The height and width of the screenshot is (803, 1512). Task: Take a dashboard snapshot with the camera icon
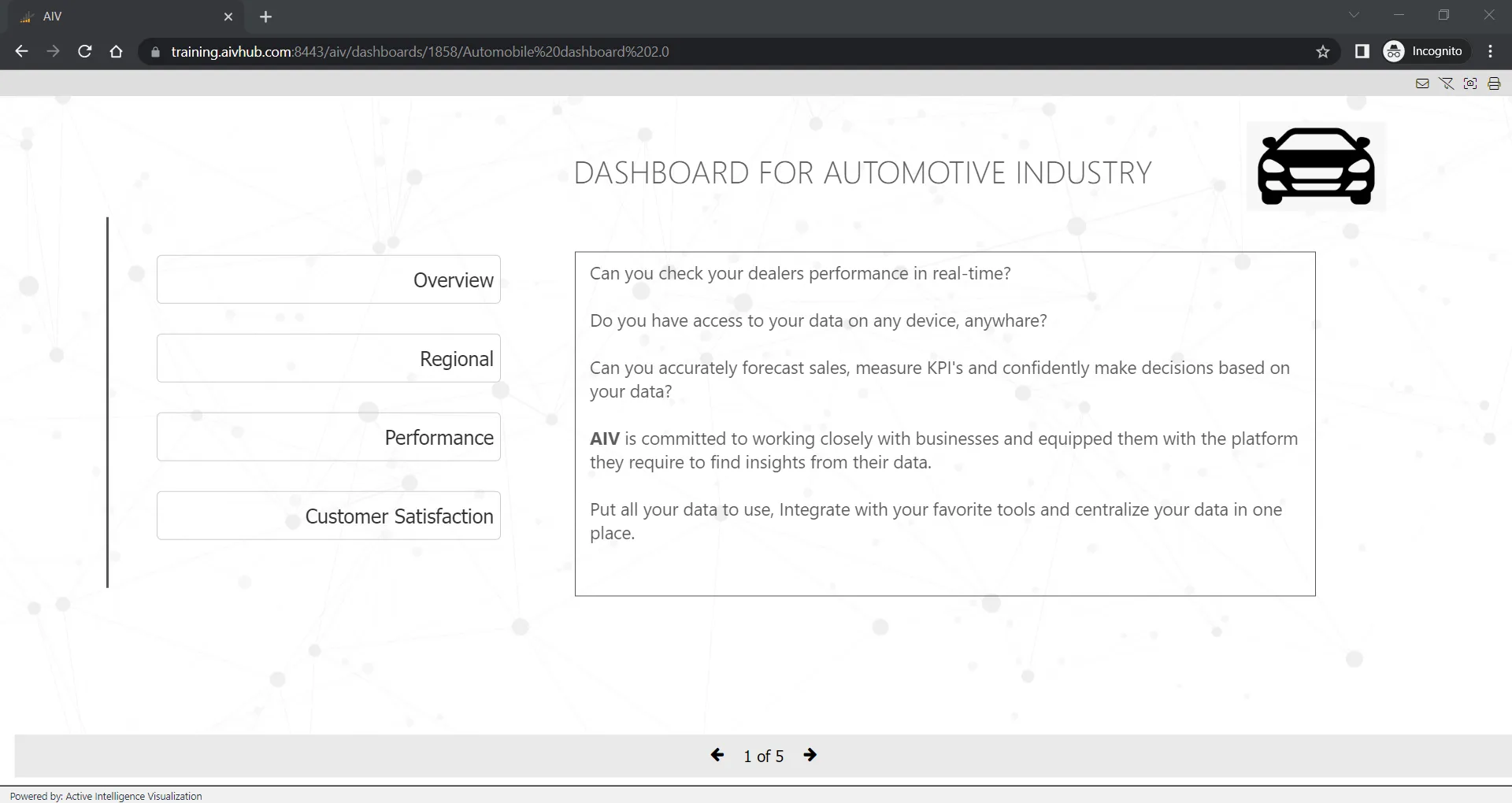click(x=1470, y=83)
